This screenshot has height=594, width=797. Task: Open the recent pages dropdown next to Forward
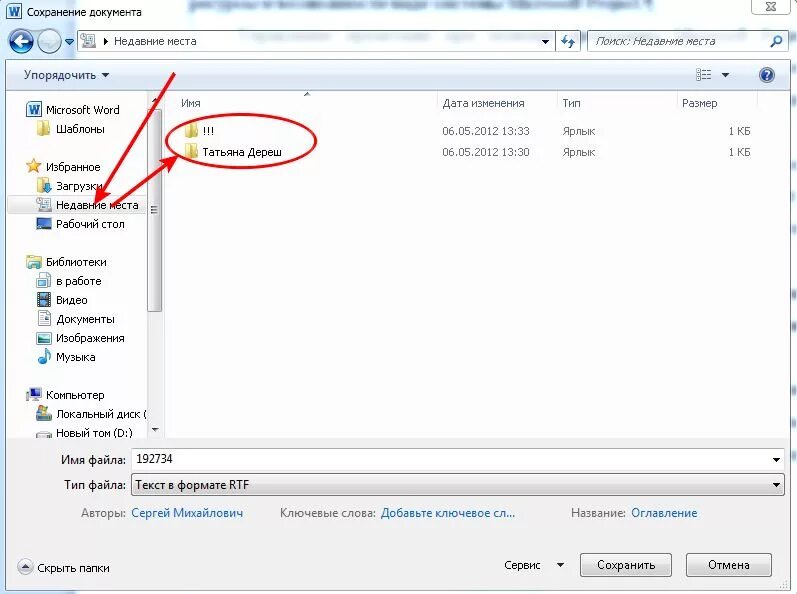[x=69, y=42]
